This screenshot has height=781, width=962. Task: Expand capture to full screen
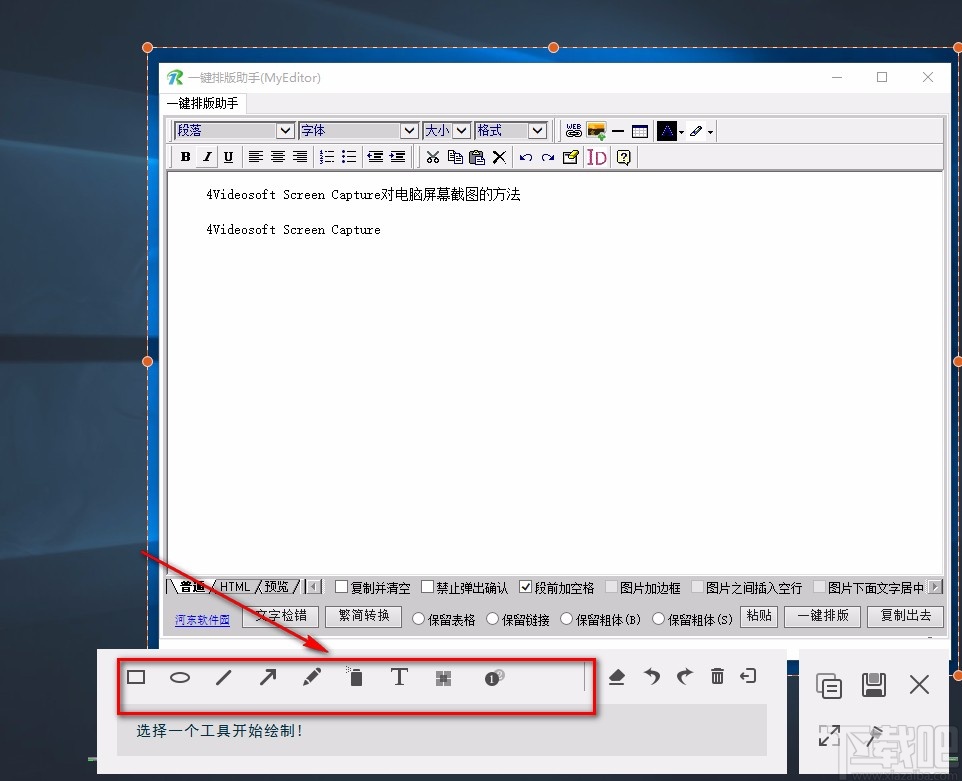point(829,736)
